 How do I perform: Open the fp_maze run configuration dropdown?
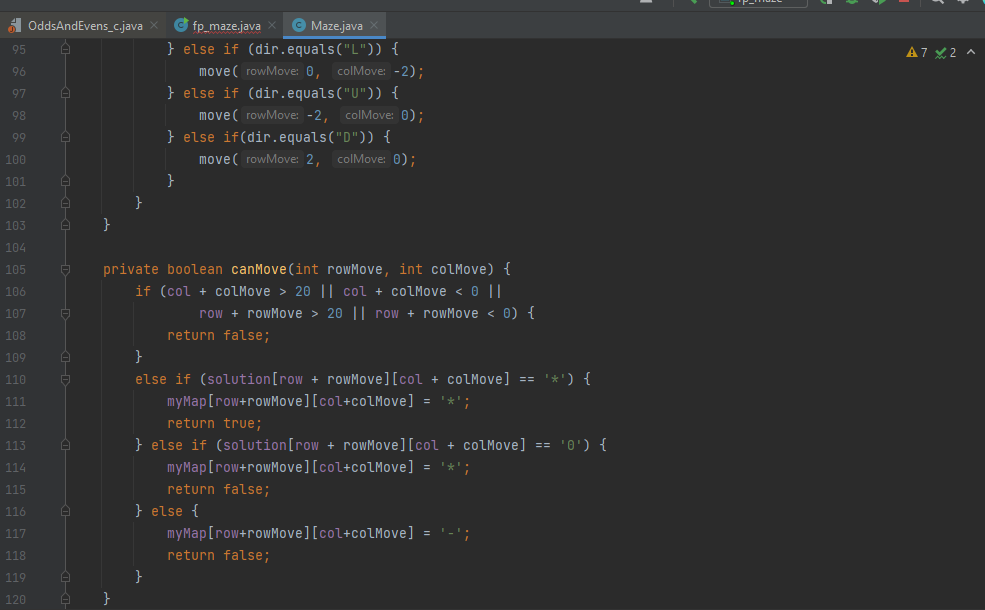(758, 2)
